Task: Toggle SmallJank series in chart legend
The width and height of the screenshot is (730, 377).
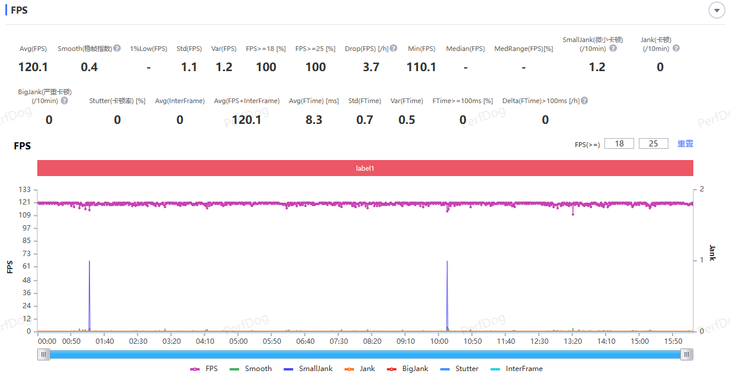Action: pyautogui.click(x=308, y=369)
